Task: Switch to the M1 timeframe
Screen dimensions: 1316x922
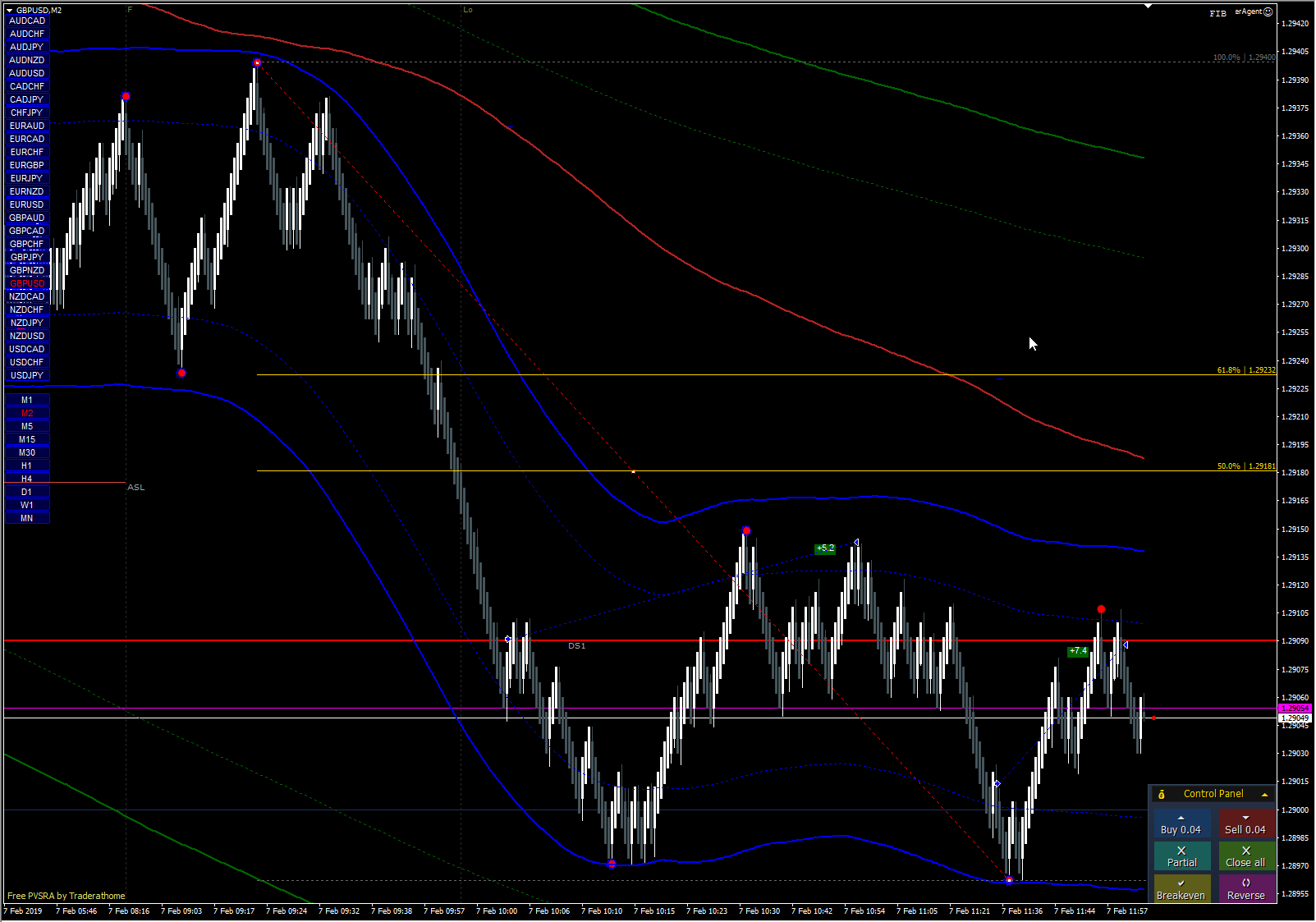Action: click(27, 400)
